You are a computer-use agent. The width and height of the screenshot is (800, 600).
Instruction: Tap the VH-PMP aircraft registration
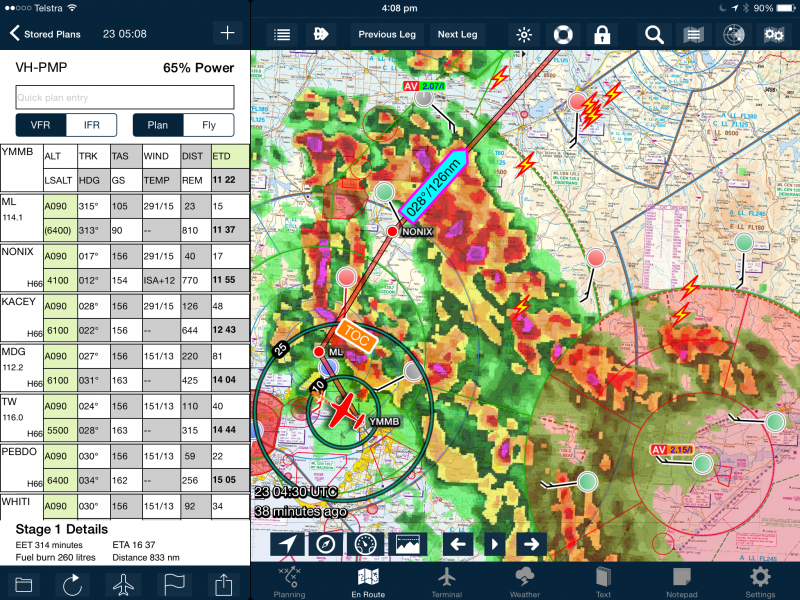41,68
